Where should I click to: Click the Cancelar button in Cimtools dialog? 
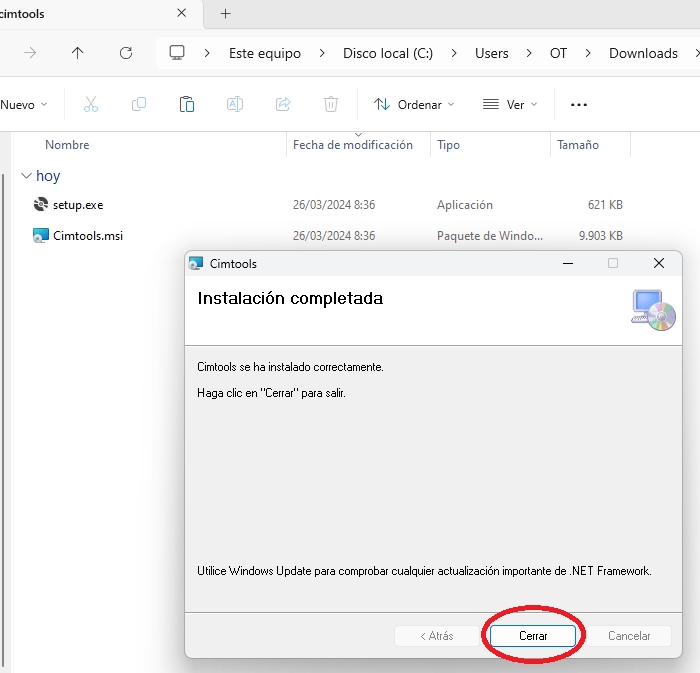(x=629, y=636)
